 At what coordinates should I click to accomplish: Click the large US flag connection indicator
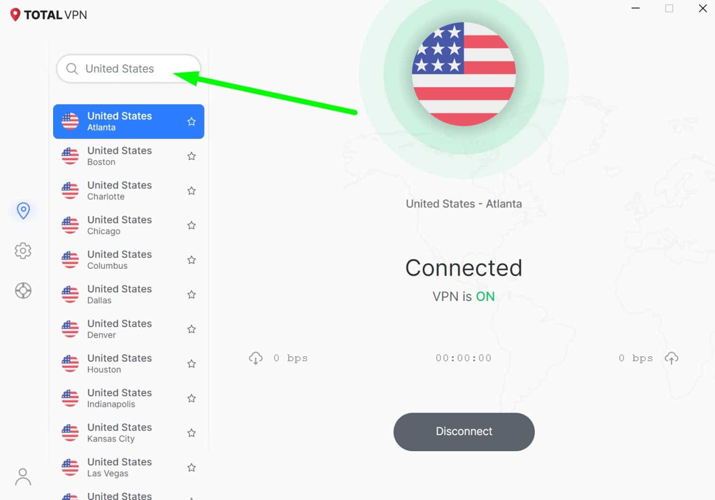(x=464, y=74)
